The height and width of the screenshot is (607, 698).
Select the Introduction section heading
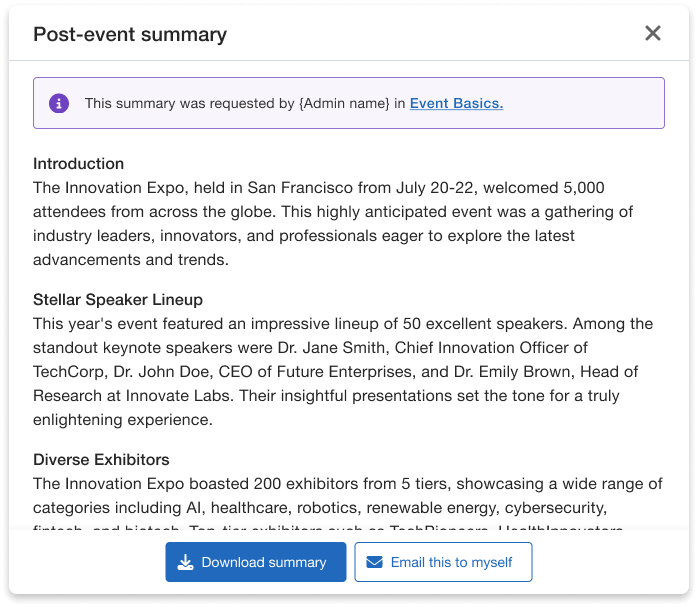[78, 164]
